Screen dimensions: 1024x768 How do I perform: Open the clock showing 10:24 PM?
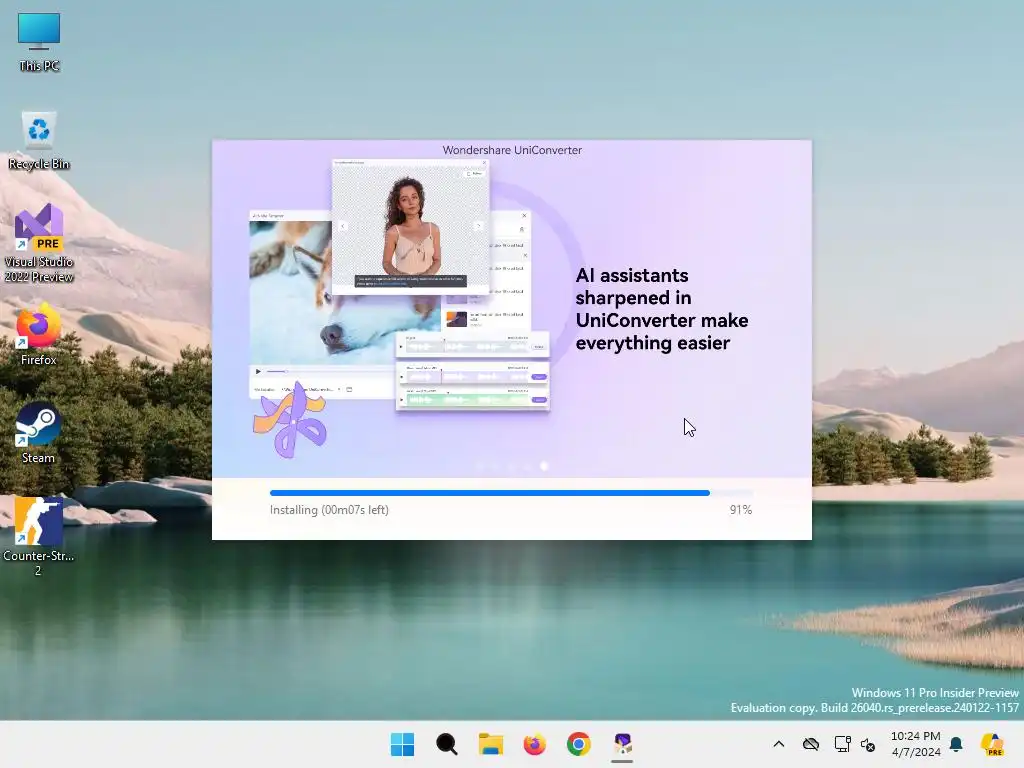coord(916,744)
